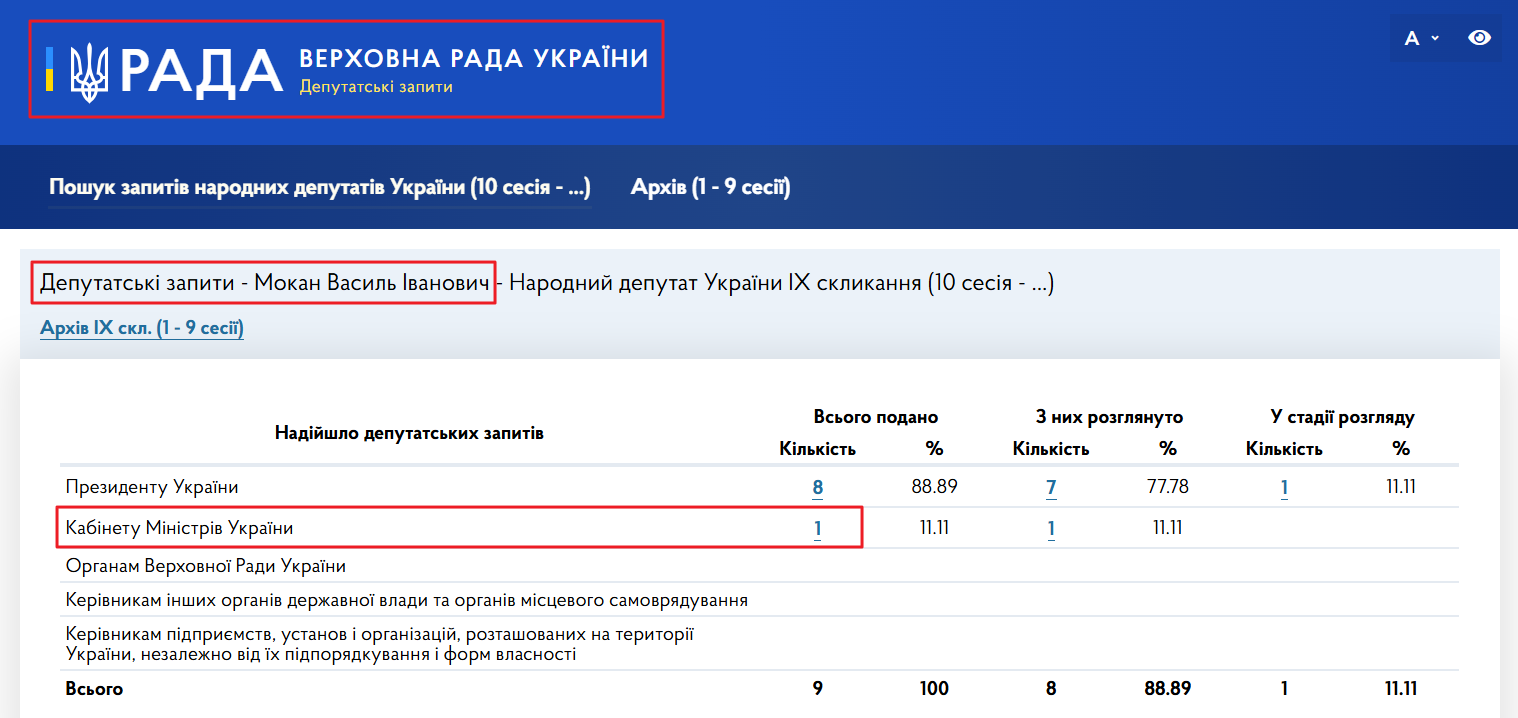
Task: Toggle accessibility eye icon
Action: [x=1479, y=38]
